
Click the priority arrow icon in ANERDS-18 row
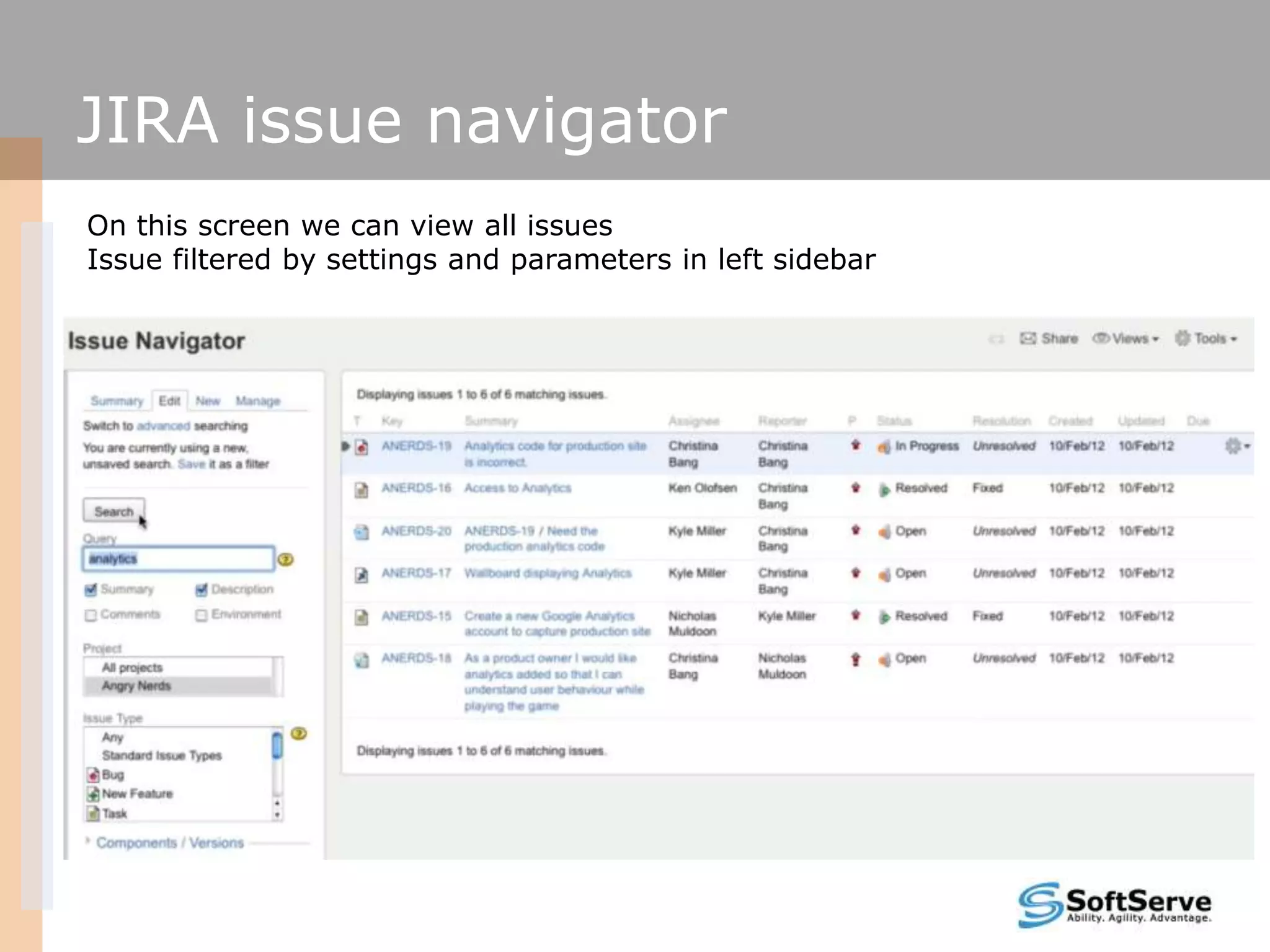coord(856,659)
